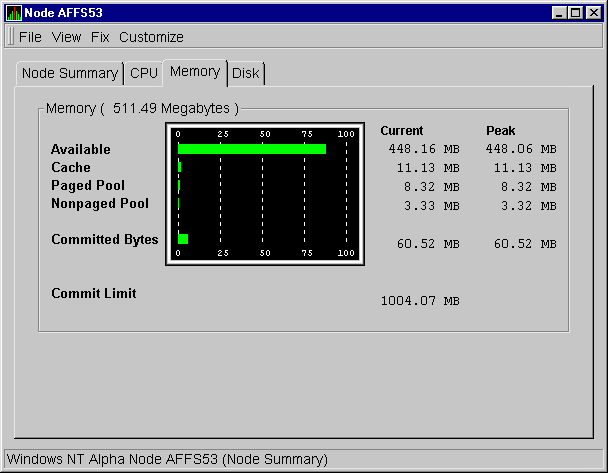Screen dimensions: 608x473
Task: Click the Available memory green bar
Action: (252, 149)
